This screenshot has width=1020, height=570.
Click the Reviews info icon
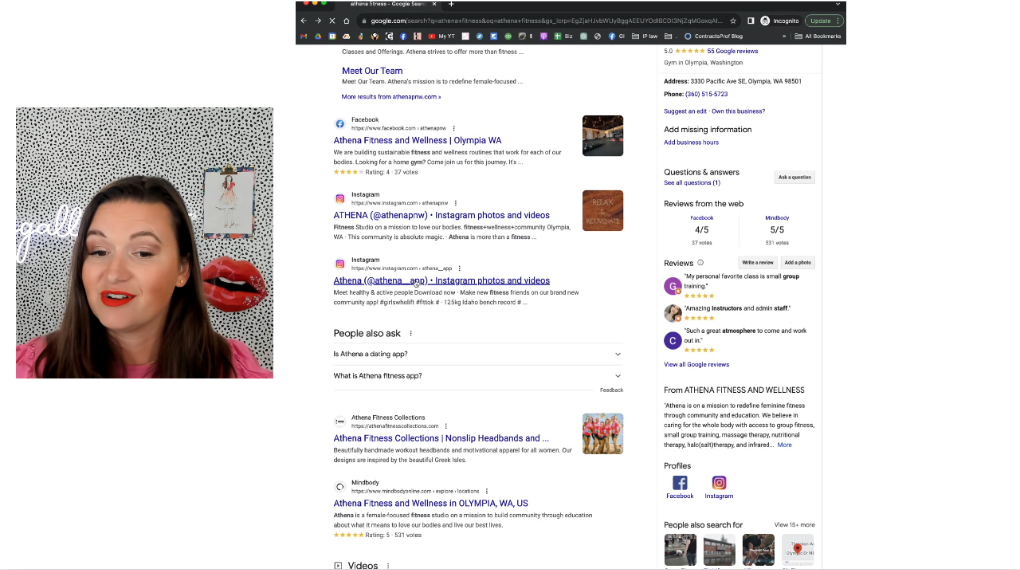[x=700, y=263]
